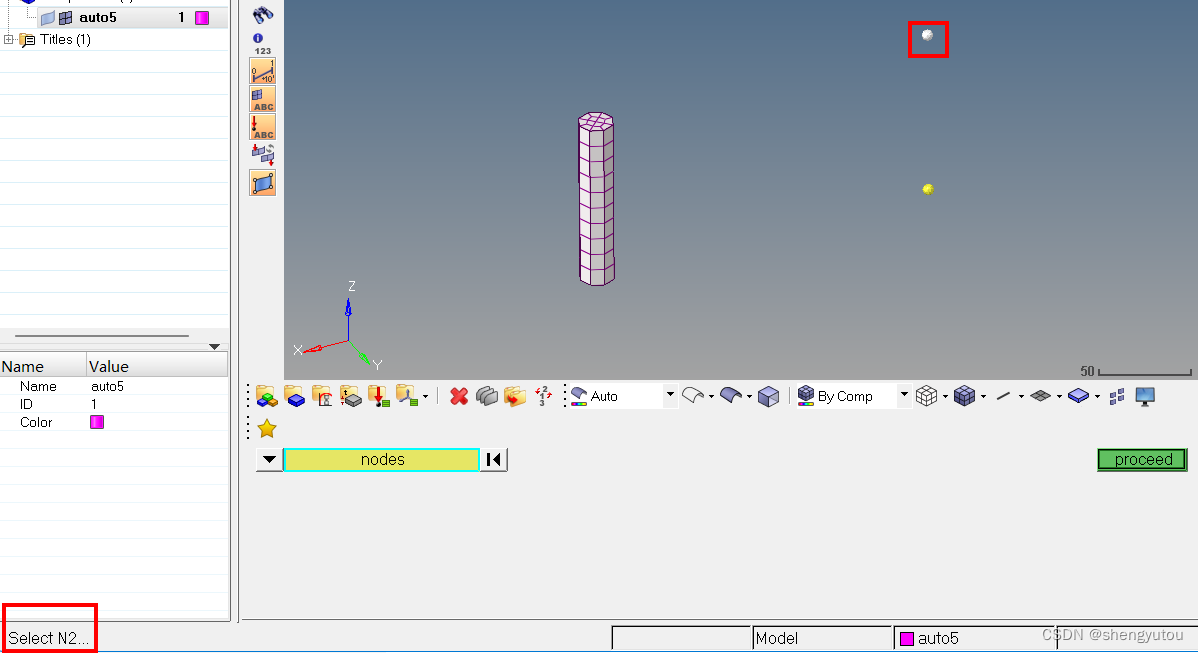Click the nodes reset arrow button
1198x653 pixels.
coord(494,460)
